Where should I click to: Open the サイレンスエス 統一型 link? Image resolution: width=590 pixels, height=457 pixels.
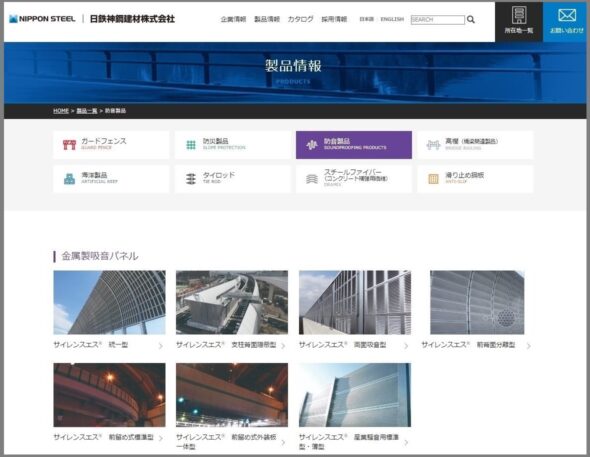91,345
